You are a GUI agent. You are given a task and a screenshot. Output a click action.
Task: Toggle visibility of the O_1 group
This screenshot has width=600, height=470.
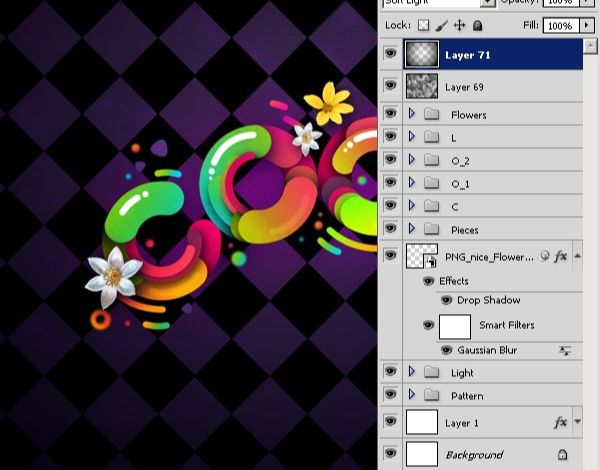(x=390, y=182)
